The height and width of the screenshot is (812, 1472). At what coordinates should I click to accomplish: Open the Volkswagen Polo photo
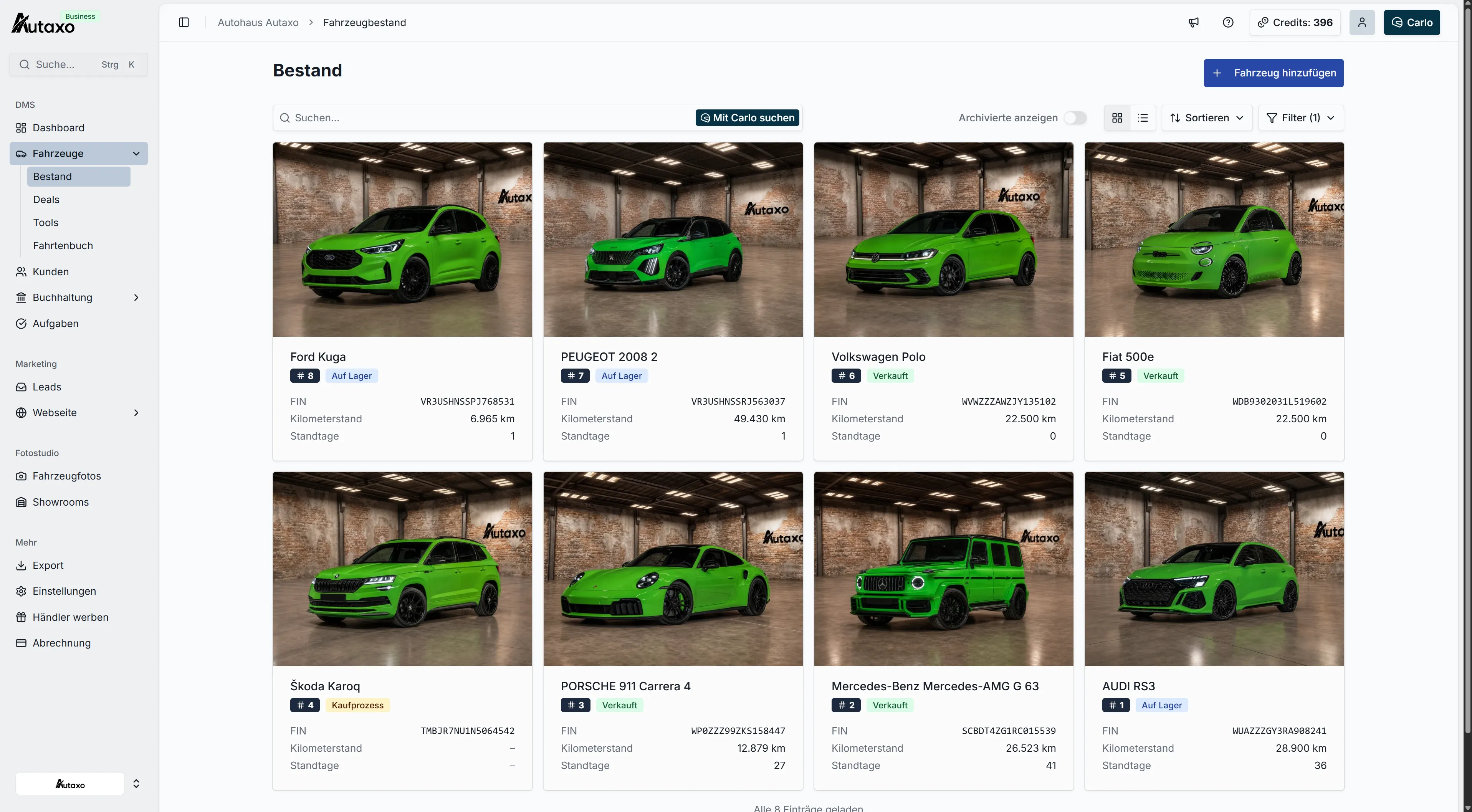(x=944, y=240)
